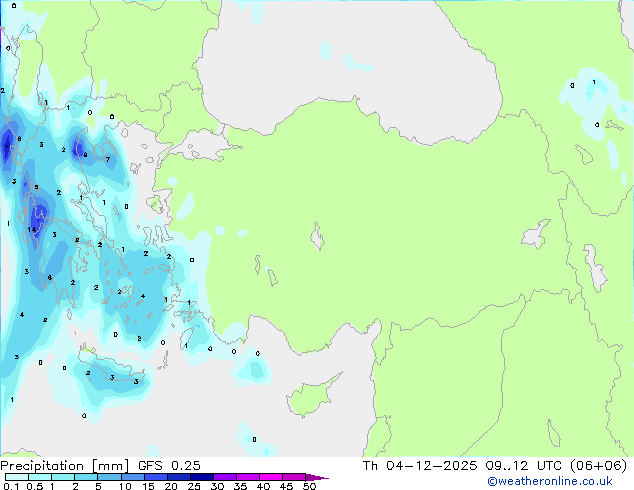This screenshot has height=490, width=634.
Task: Click the 'Precipitation [mm]' title text
Action: tap(65, 466)
